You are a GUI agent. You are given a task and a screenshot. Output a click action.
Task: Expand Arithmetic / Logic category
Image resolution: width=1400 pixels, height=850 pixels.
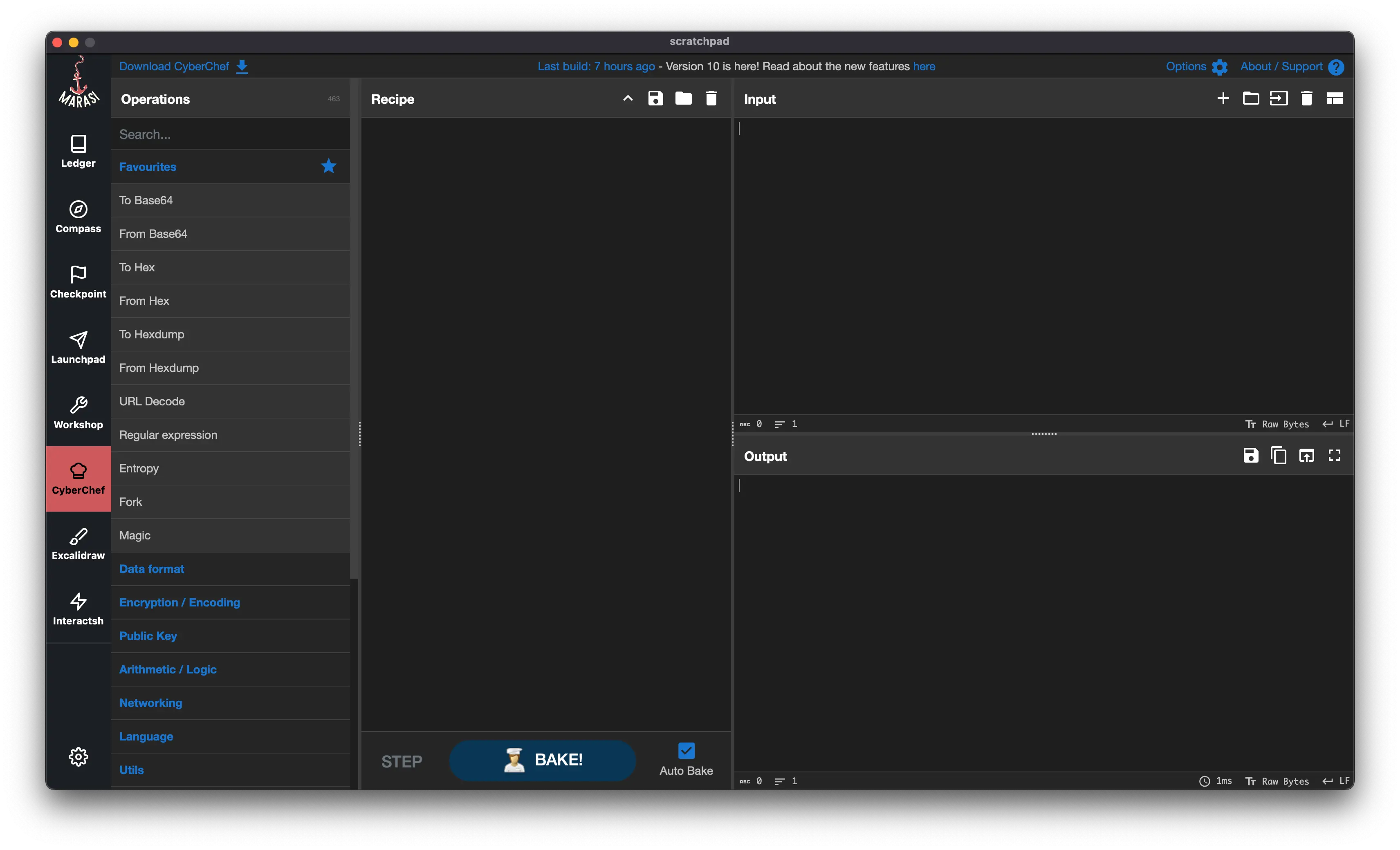click(230, 669)
